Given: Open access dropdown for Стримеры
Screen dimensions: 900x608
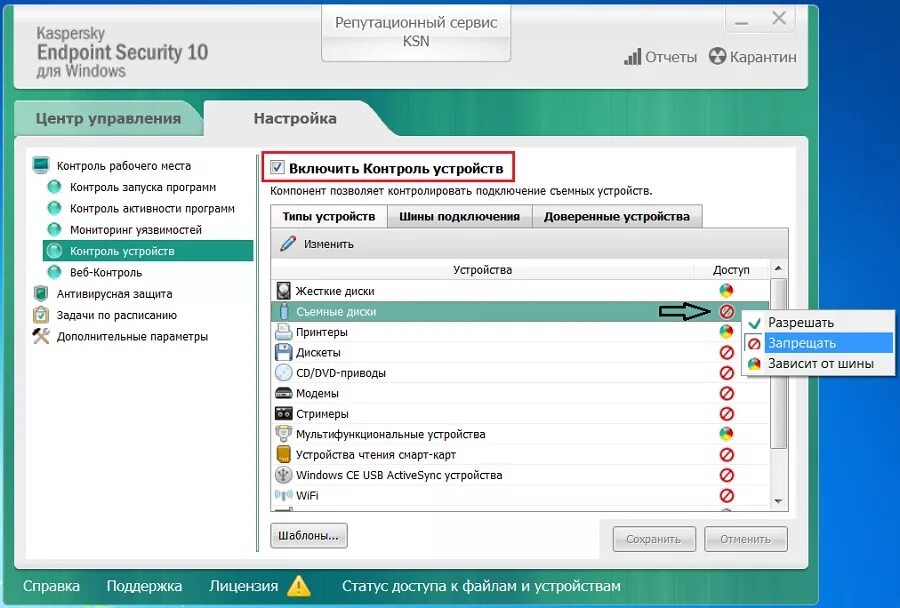Looking at the screenshot, I should point(727,413).
